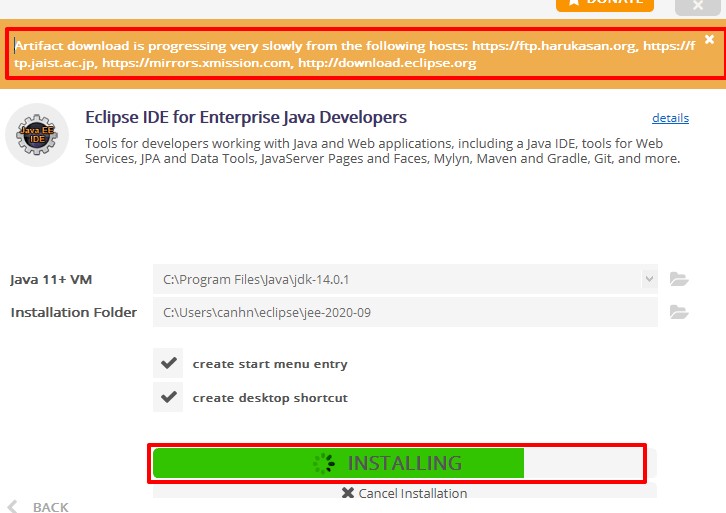Click the INSTALLING progress button
726x513 pixels.
404,463
